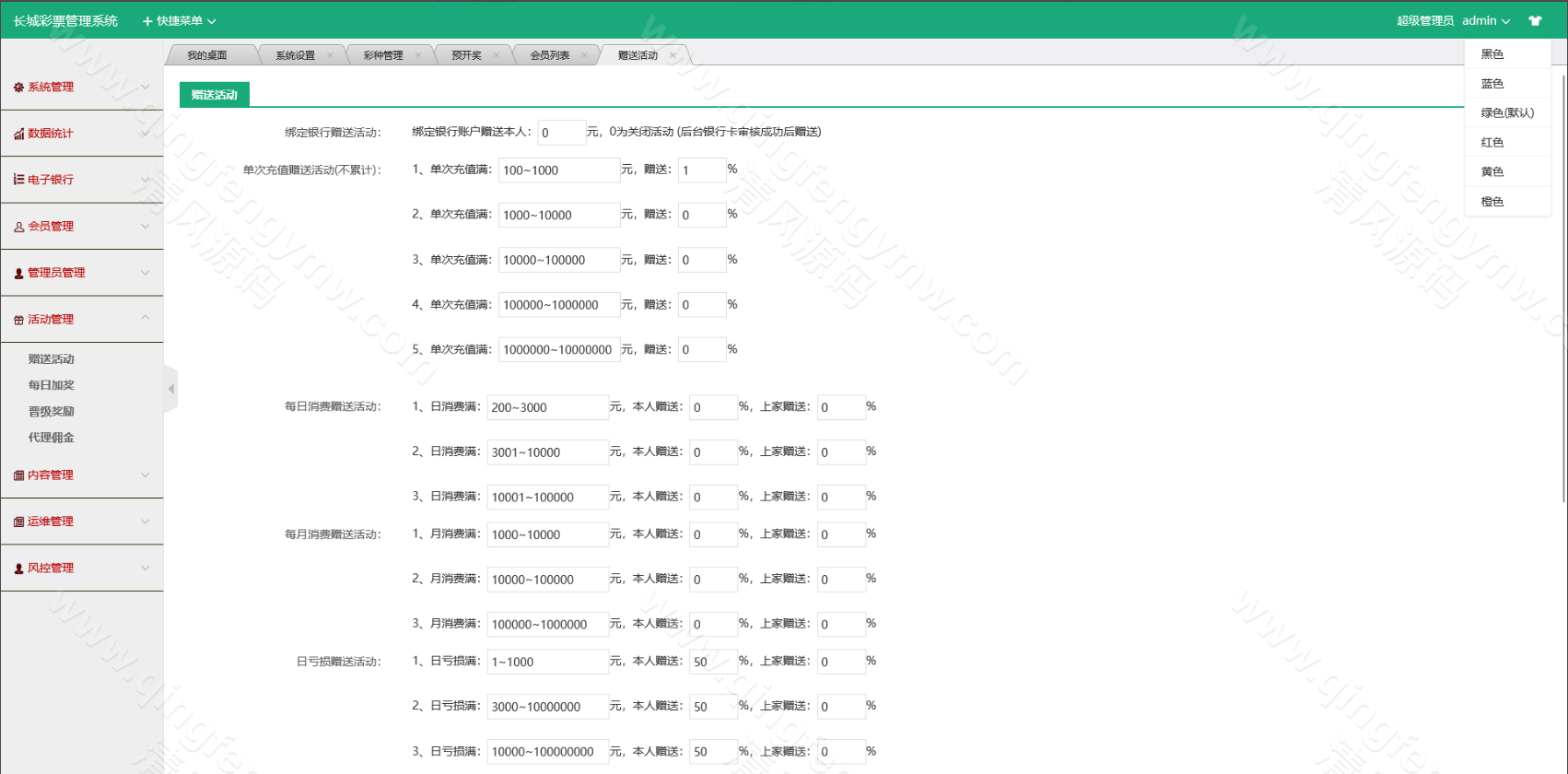1568x774 pixels.
Task: Click the list icon beside 电子银行
Action: (18, 180)
